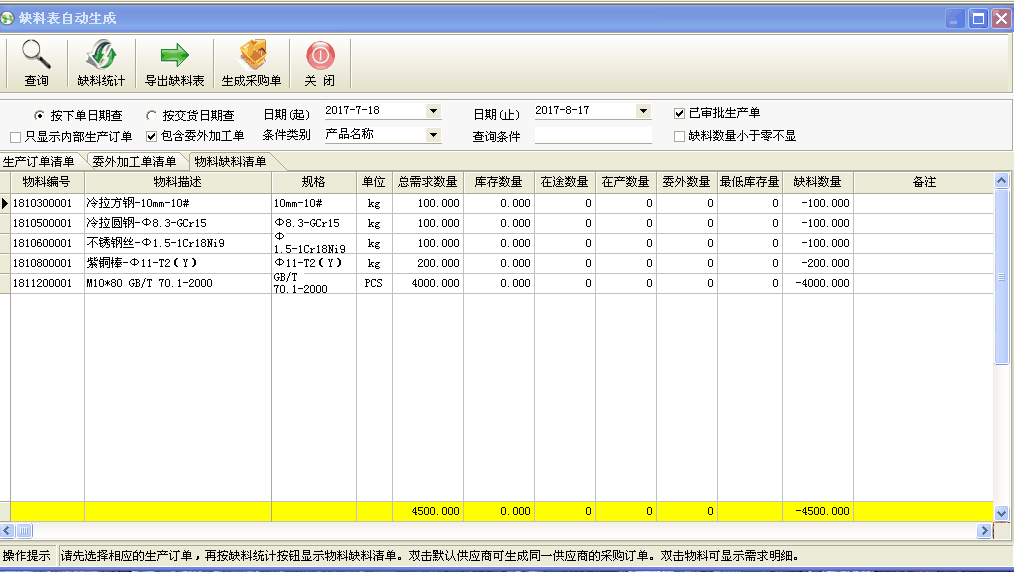The height and width of the screenshot is (572, 1014).
Task: Click the 缺料数量 column header
Action: (x=817, y=182)
